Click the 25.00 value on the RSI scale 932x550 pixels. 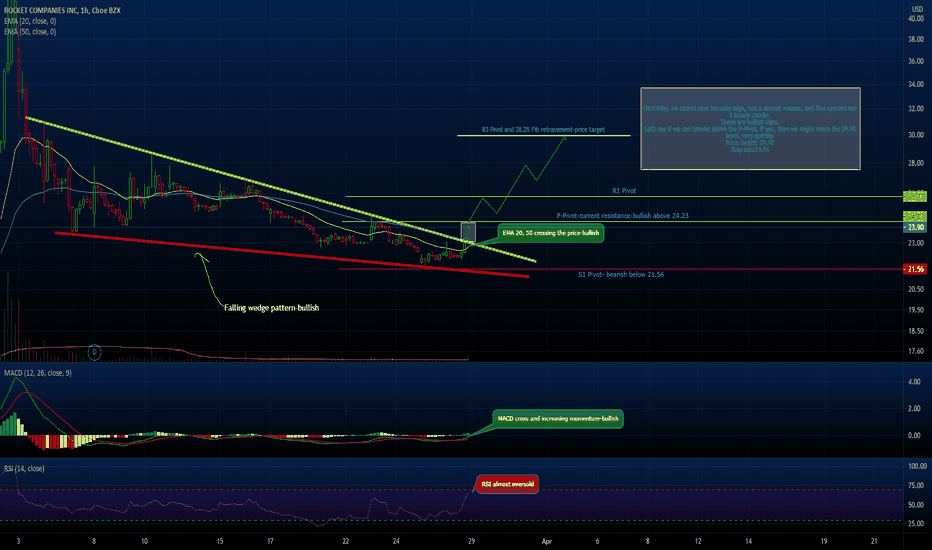(917, 524)
